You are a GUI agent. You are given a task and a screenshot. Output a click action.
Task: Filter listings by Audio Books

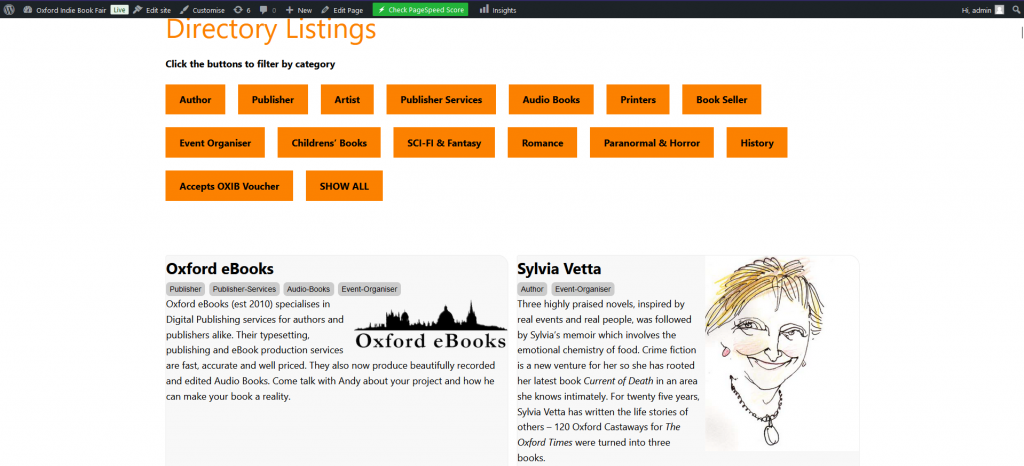(551, 100)
